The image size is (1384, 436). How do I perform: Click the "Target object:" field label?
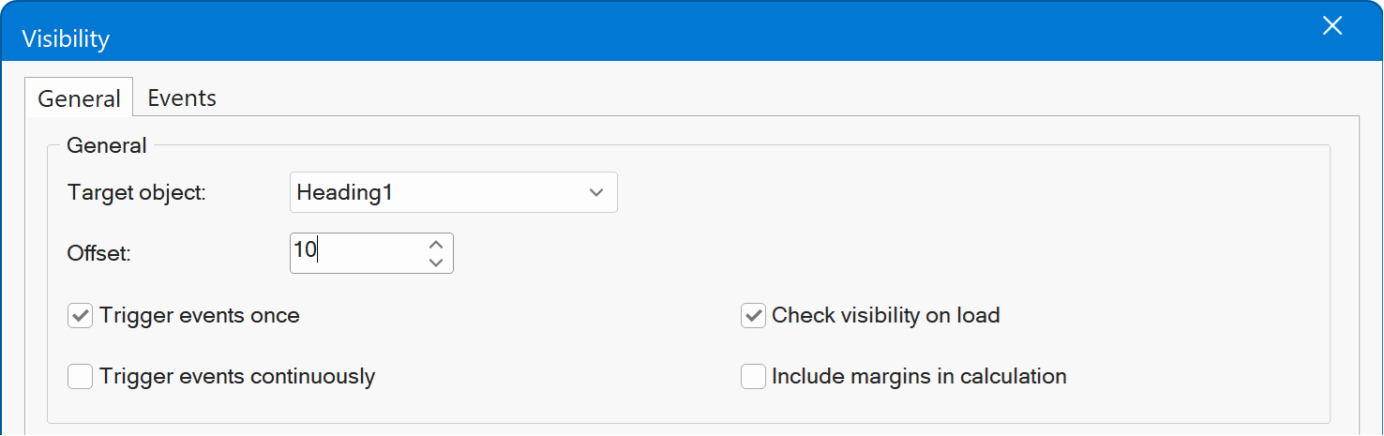[x=136, y=193]
